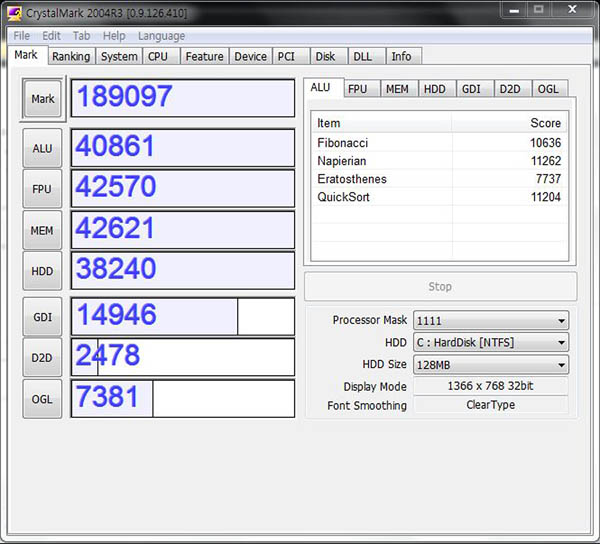Screen dimensions: 600x544
Task: Run the GDI benchmark button
Action: point(42,317)
